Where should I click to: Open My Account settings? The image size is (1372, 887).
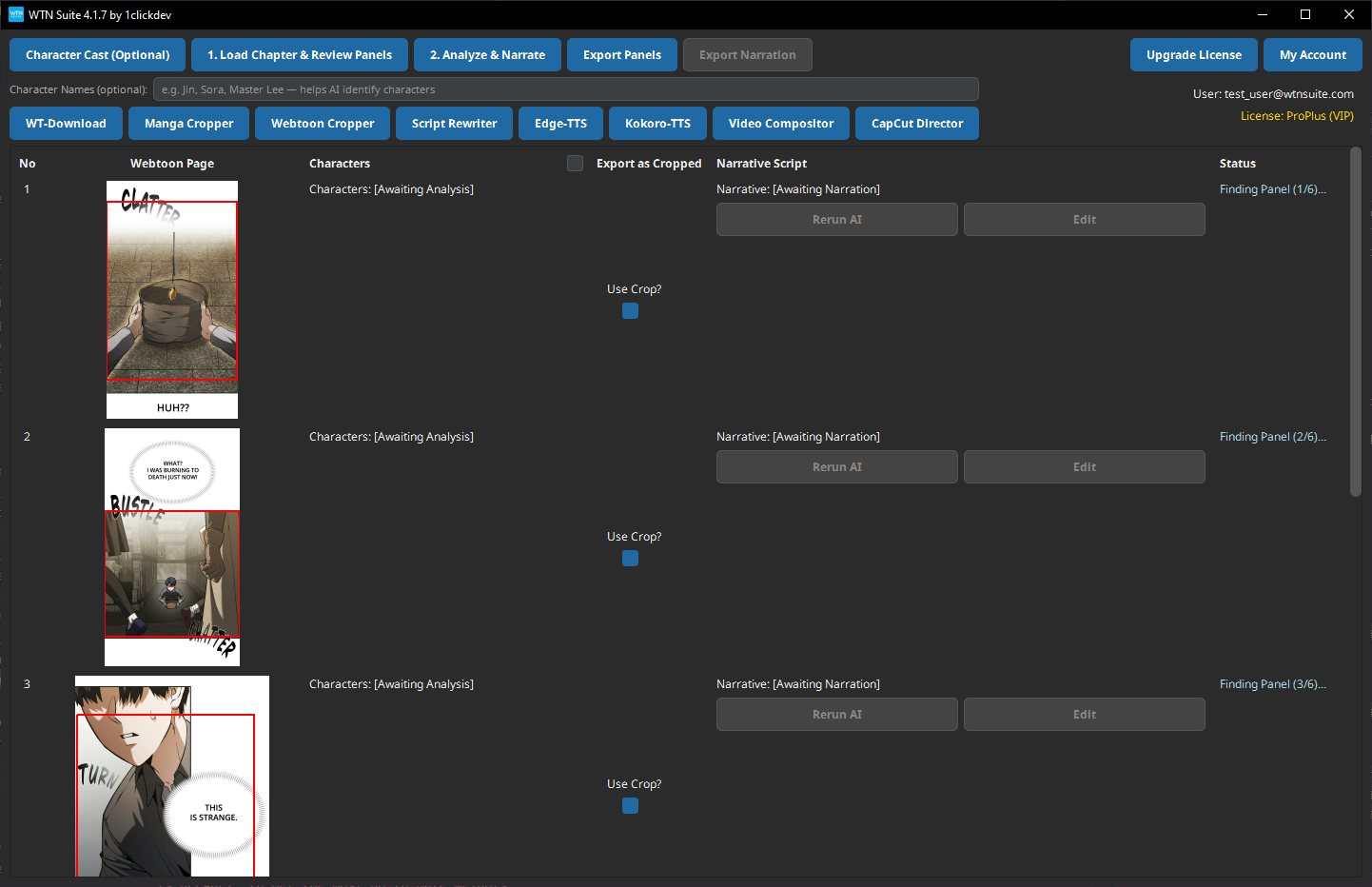[x=1313, y=54]
